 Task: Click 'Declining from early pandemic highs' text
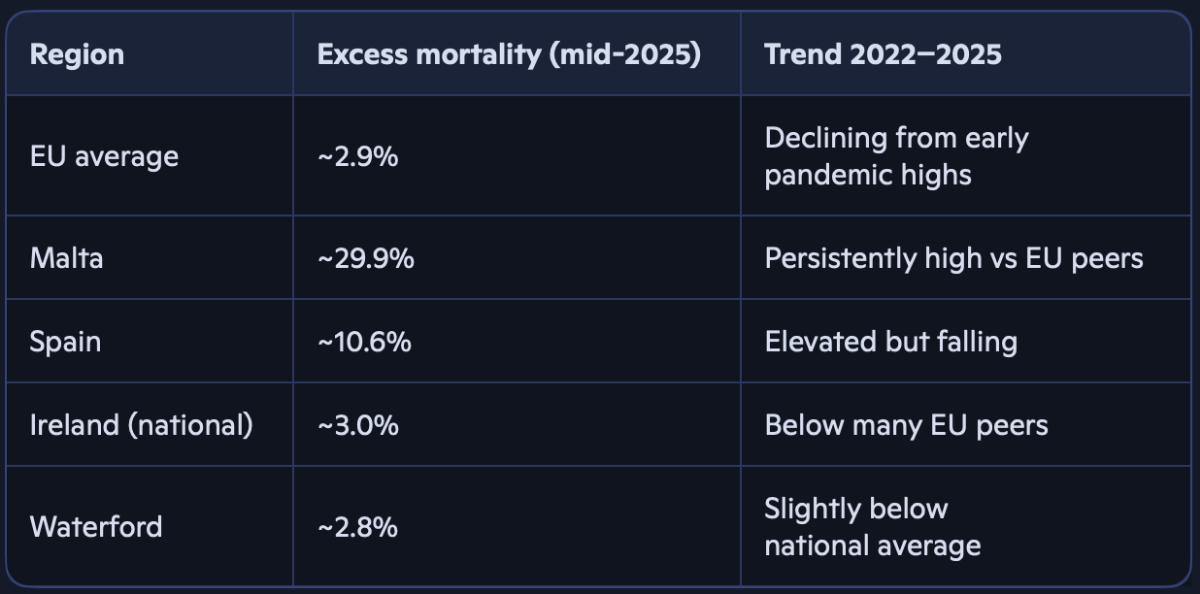[x=896, y=156]
